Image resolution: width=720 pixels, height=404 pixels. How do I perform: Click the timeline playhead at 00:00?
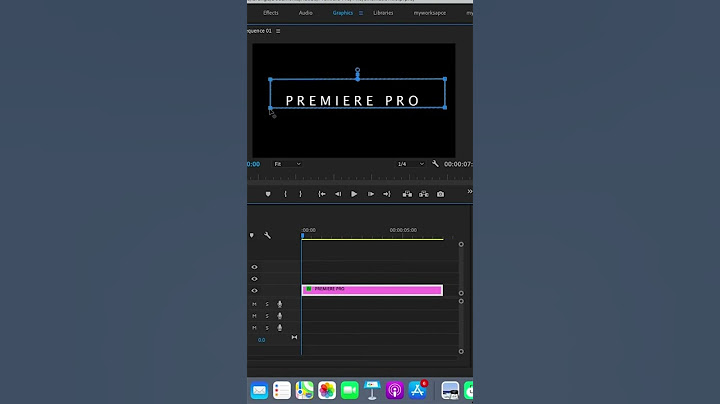[x=303, y=236]
